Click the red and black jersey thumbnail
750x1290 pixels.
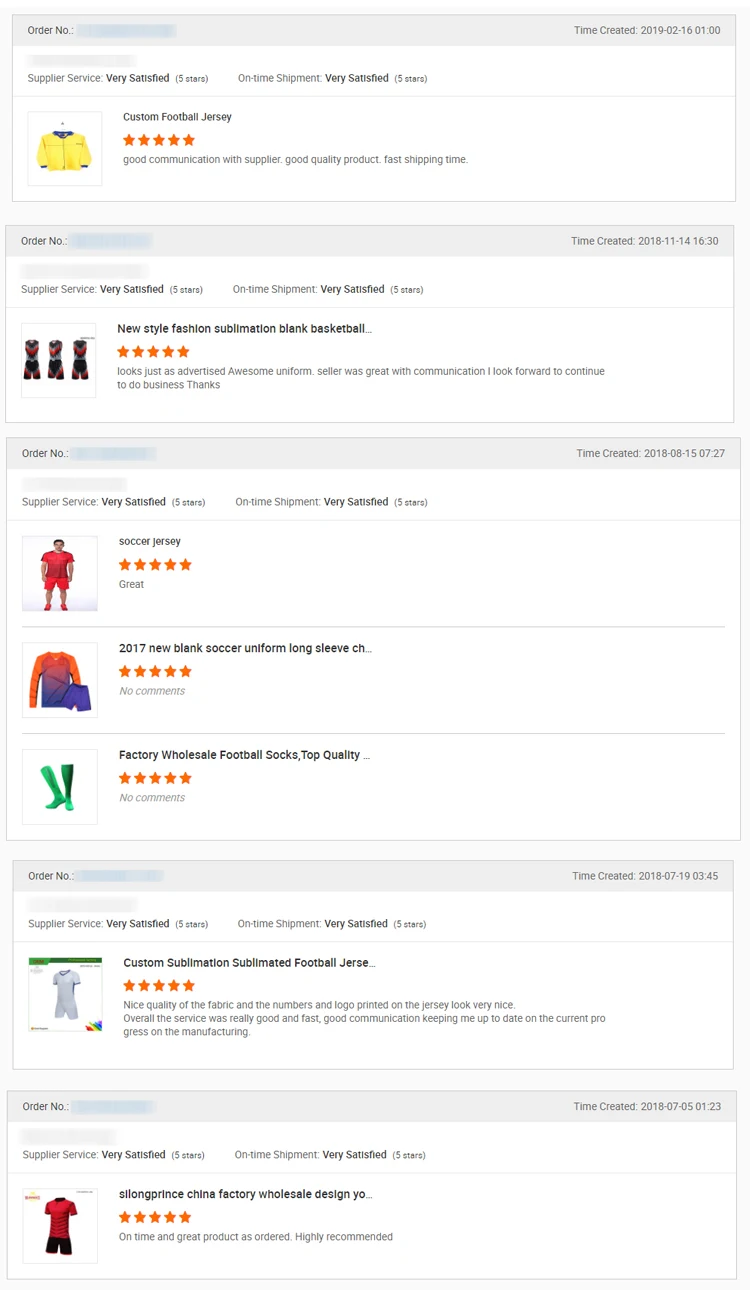(x=60, y=1225)
